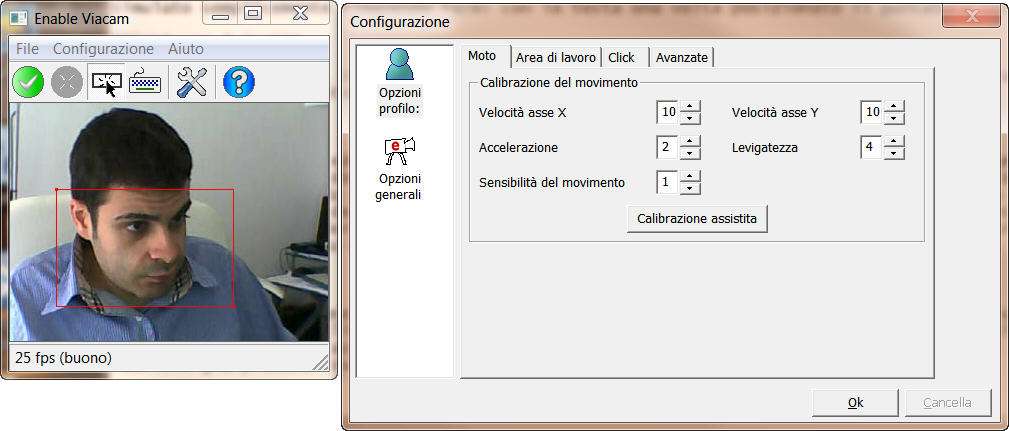Decrease Accelerazione value
The image size is (1009, 431).
tap(690, 153)
